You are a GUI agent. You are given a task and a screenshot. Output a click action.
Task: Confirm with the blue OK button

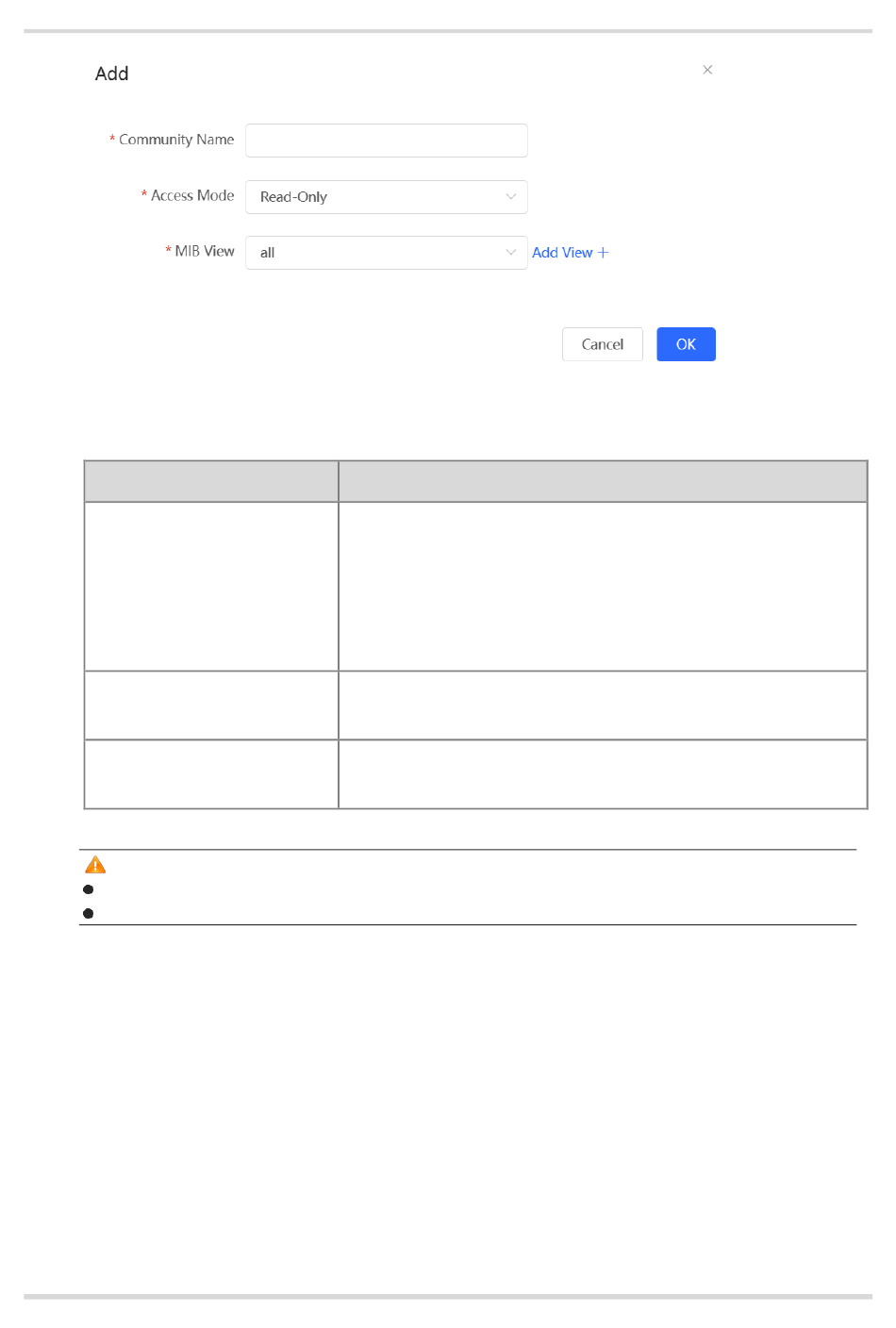tap(686, 344)
